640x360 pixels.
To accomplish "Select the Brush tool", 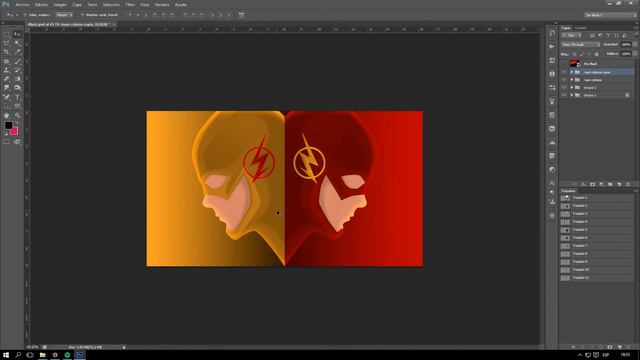I will click(x=17, y=61).
